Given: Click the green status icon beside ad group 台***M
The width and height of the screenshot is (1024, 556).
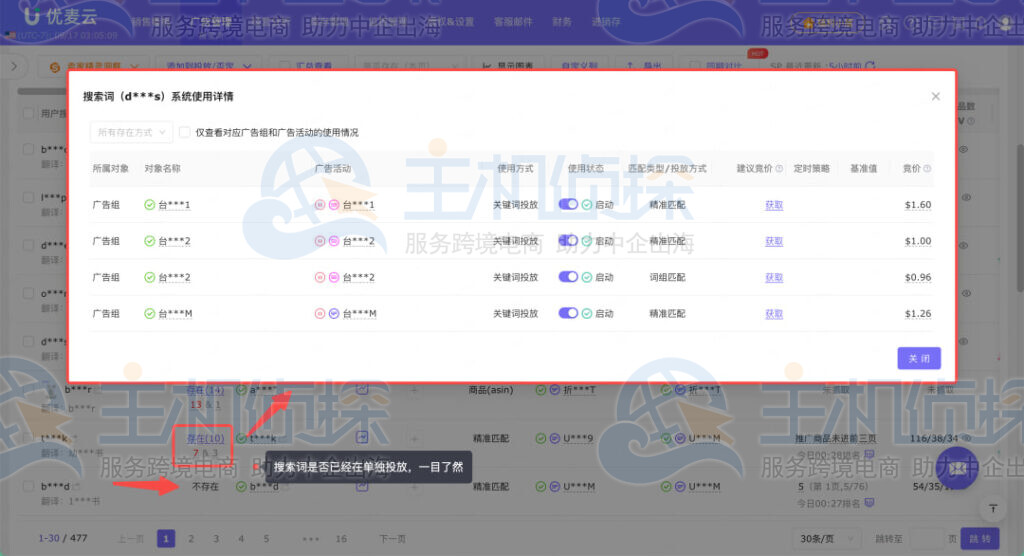Looking at the screenshot, I should click(x=150, y=314).
